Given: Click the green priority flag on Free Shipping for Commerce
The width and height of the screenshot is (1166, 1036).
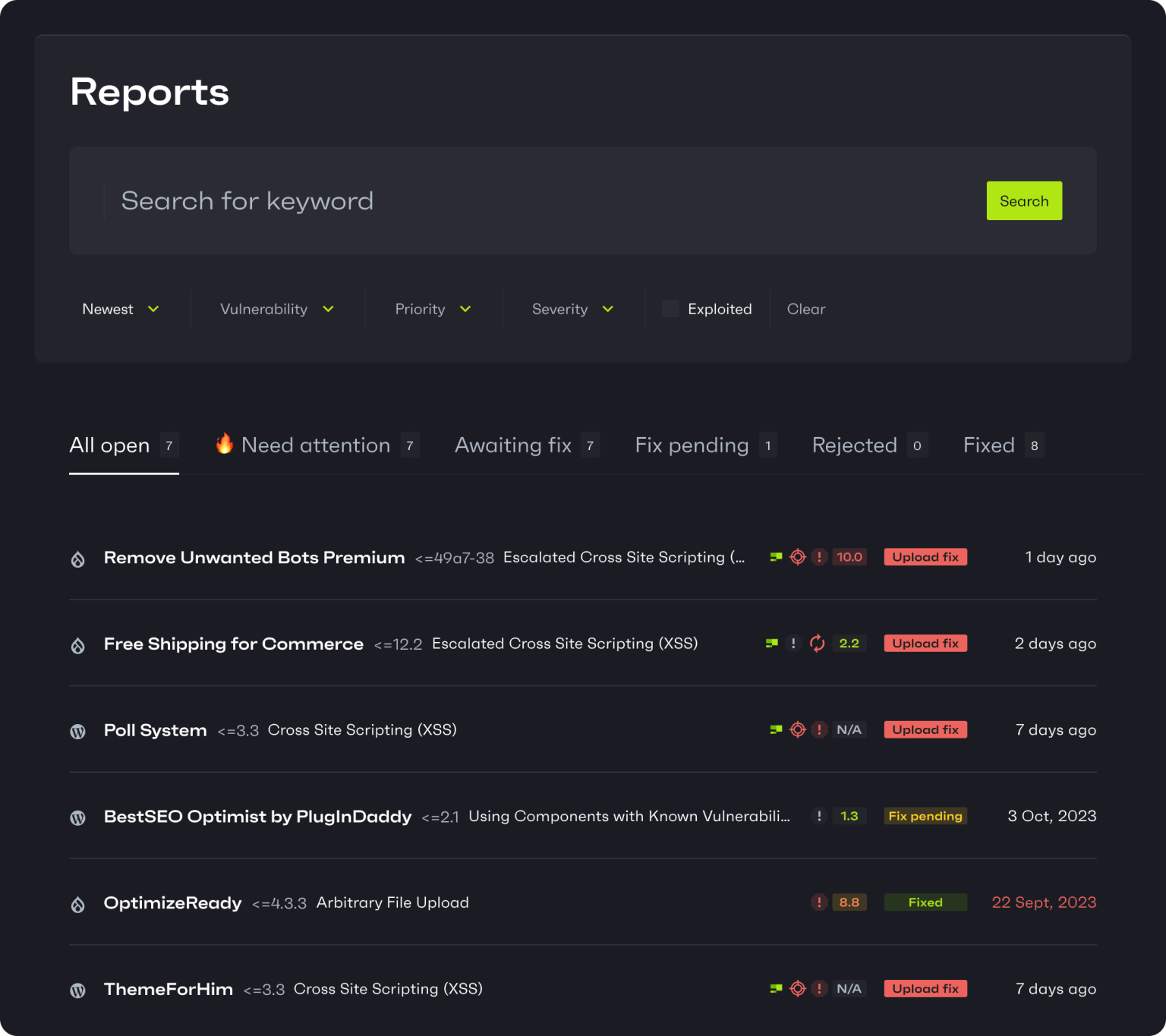Looking at the screenshot, I should 772,643.
